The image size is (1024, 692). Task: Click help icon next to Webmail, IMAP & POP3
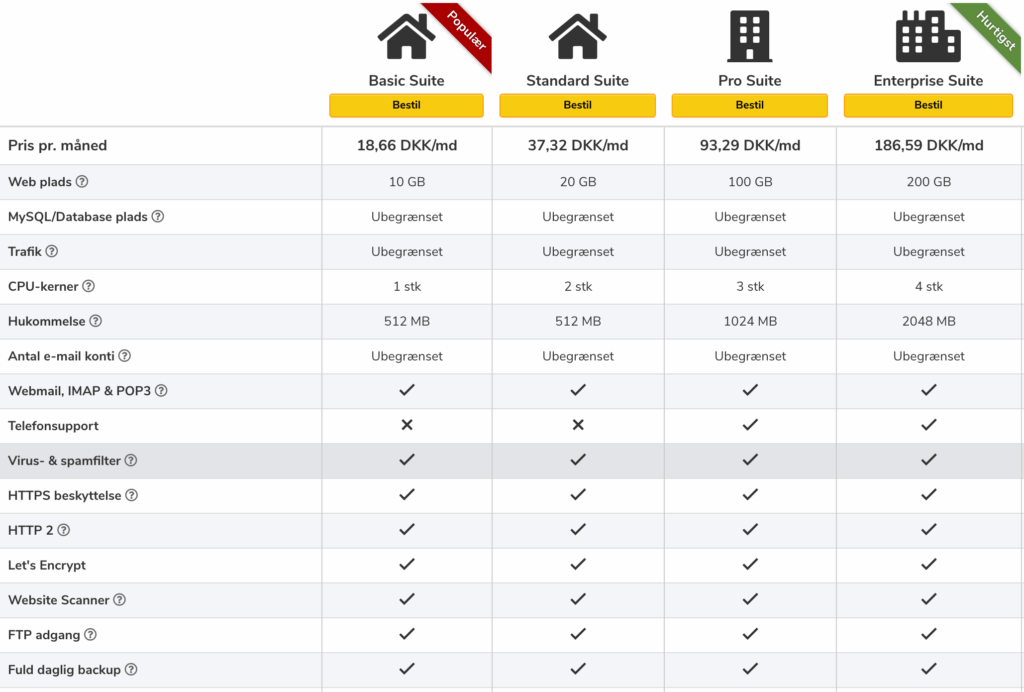click(x=161, y=390)
